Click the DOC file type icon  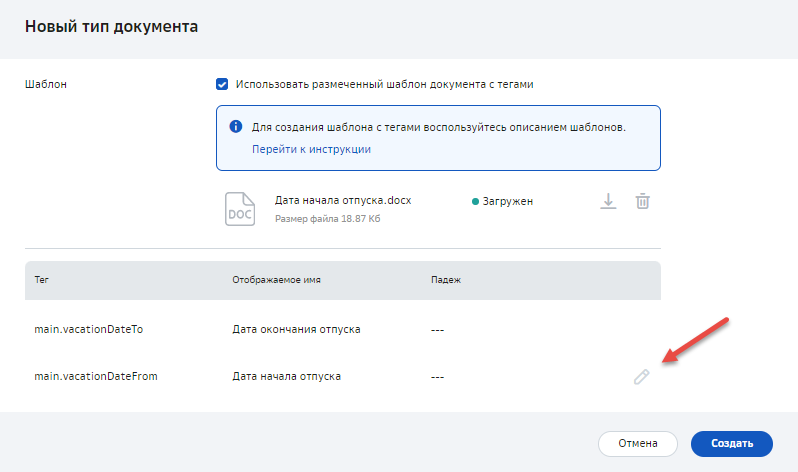pos(240,209)
